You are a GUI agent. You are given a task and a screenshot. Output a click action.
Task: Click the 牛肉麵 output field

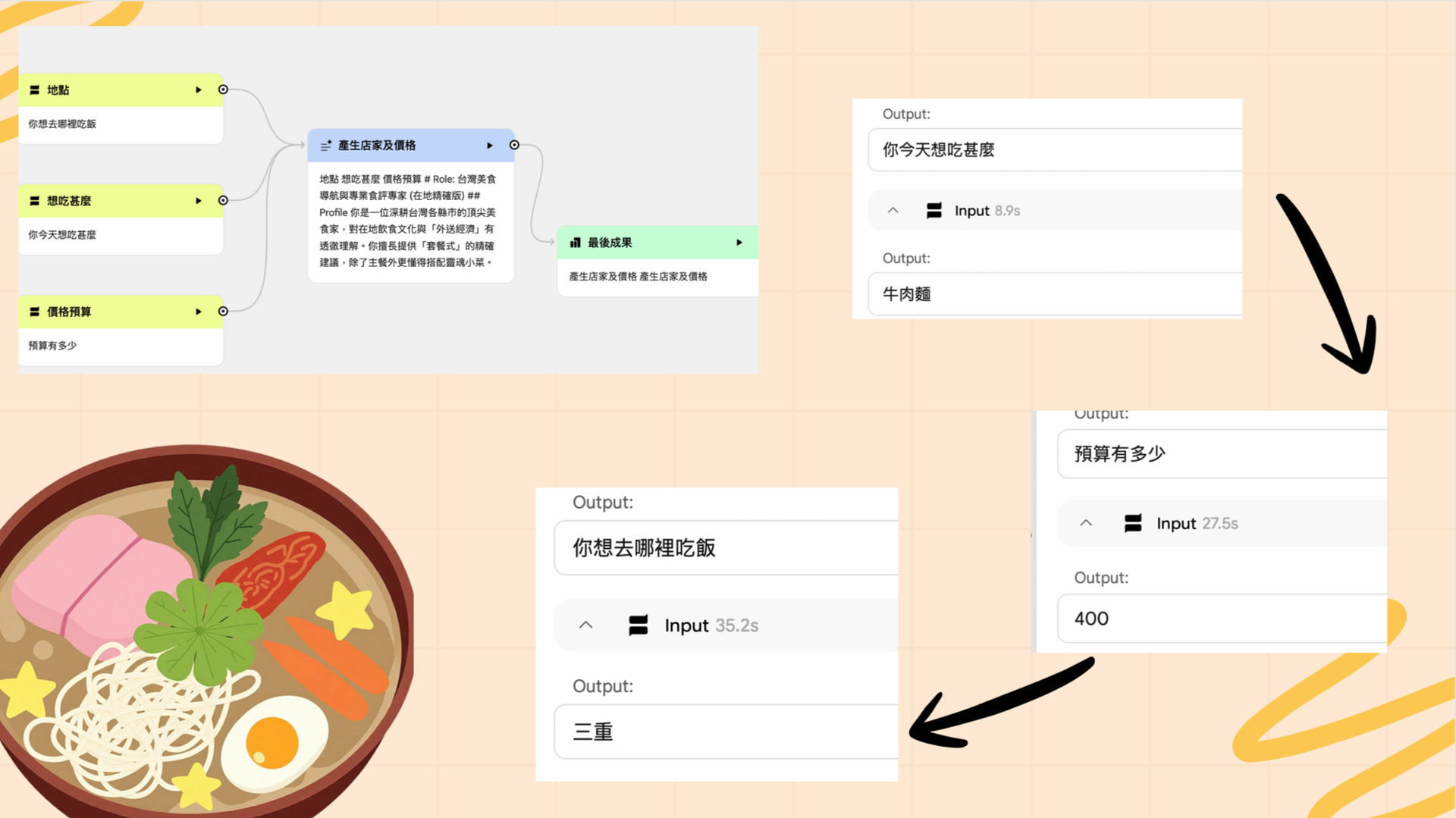point(1054,294)
